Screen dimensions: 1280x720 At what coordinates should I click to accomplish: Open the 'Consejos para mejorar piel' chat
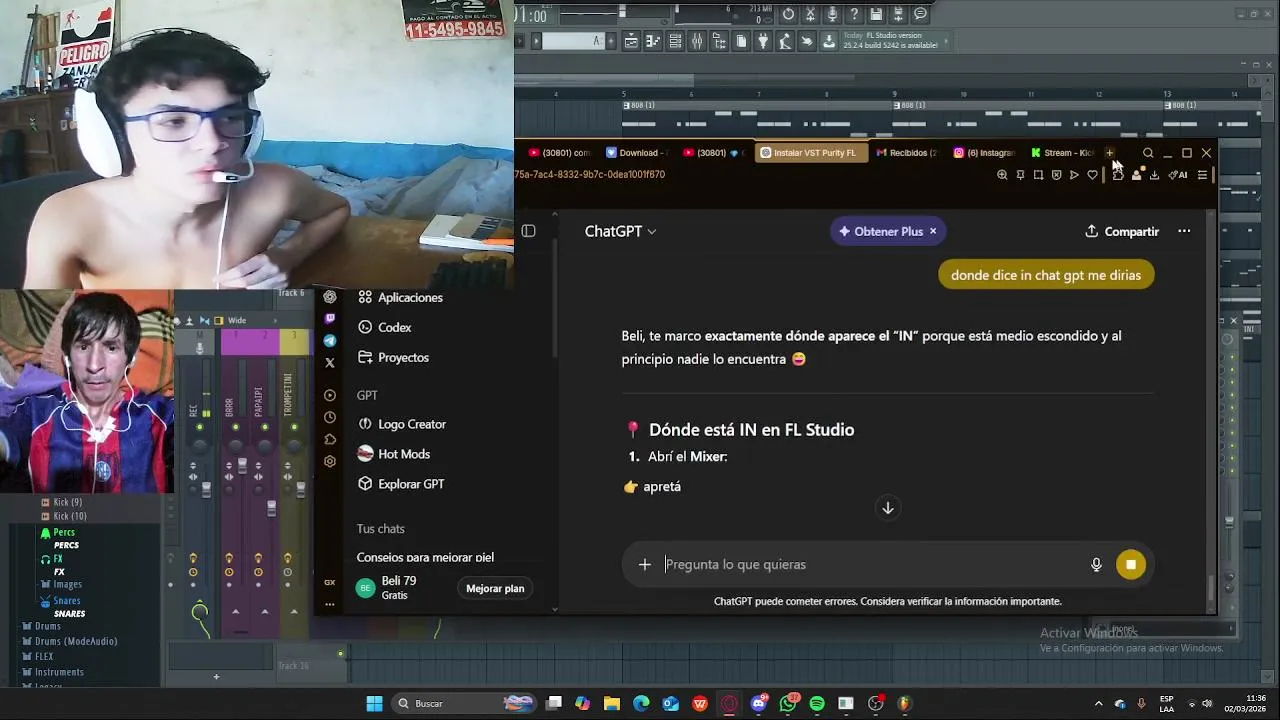pos(425,557)
